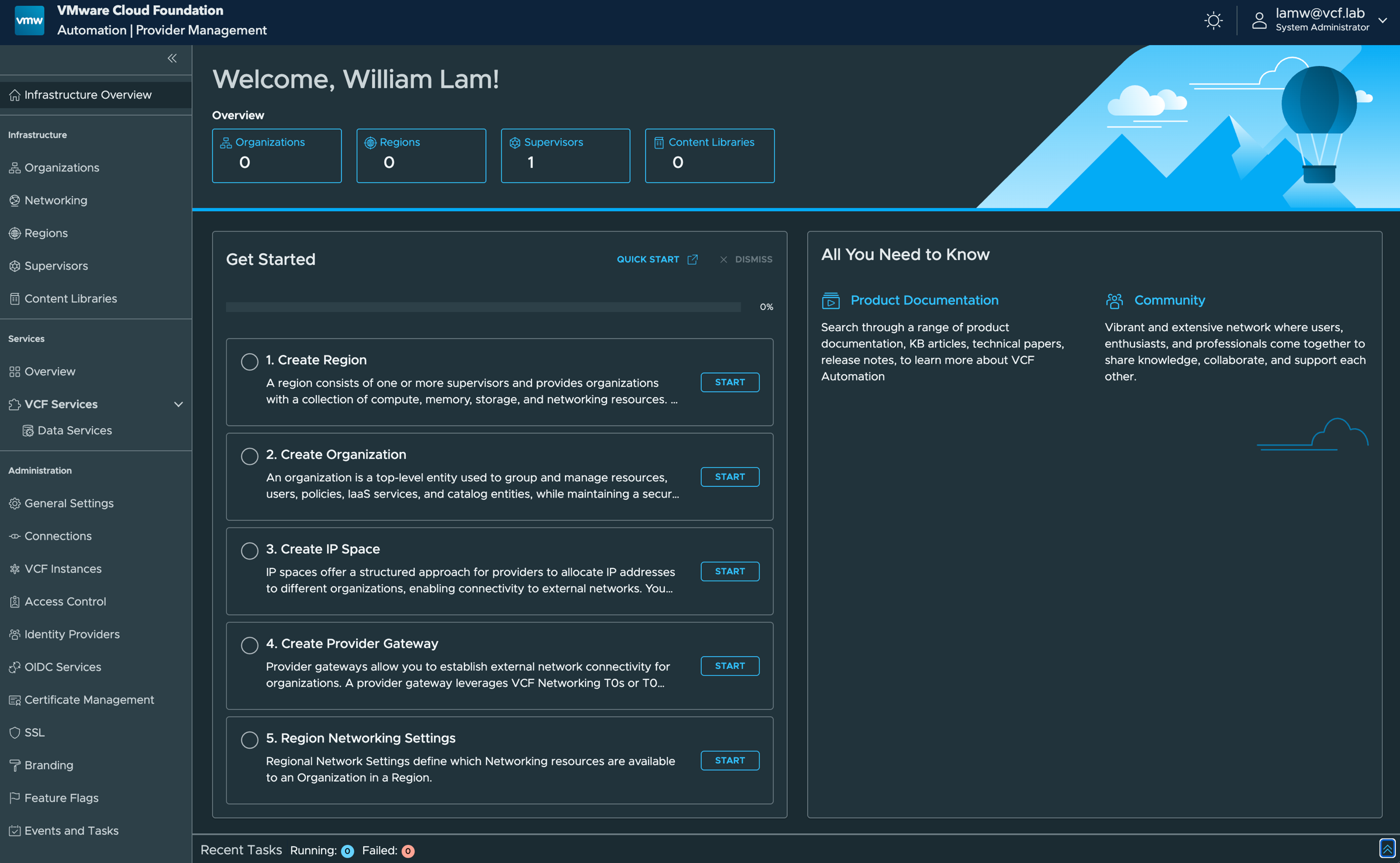
Task: Select the Organizations icon in the sidebar
Action: (15, 168)
